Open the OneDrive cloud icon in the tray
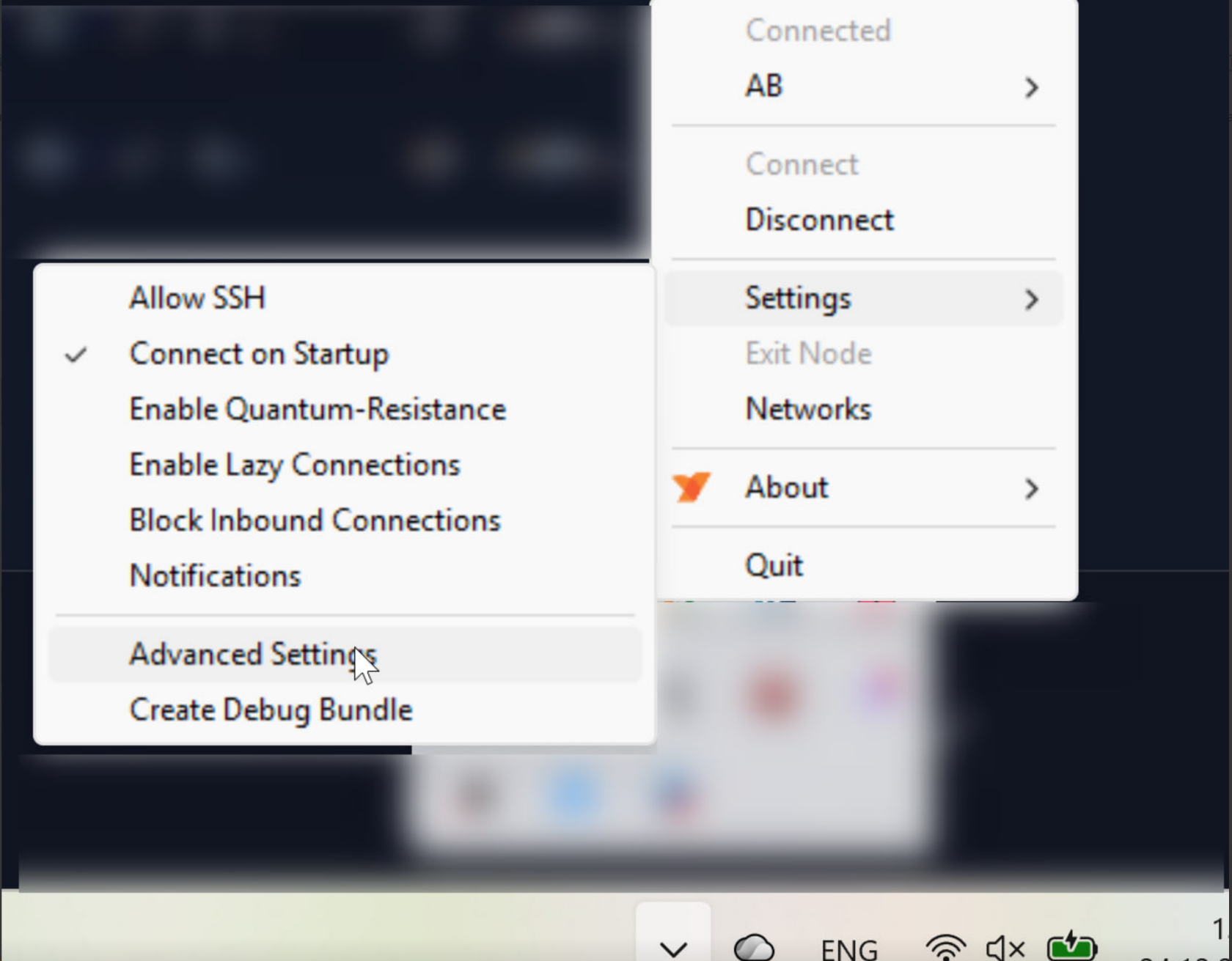 click(754, 946)
